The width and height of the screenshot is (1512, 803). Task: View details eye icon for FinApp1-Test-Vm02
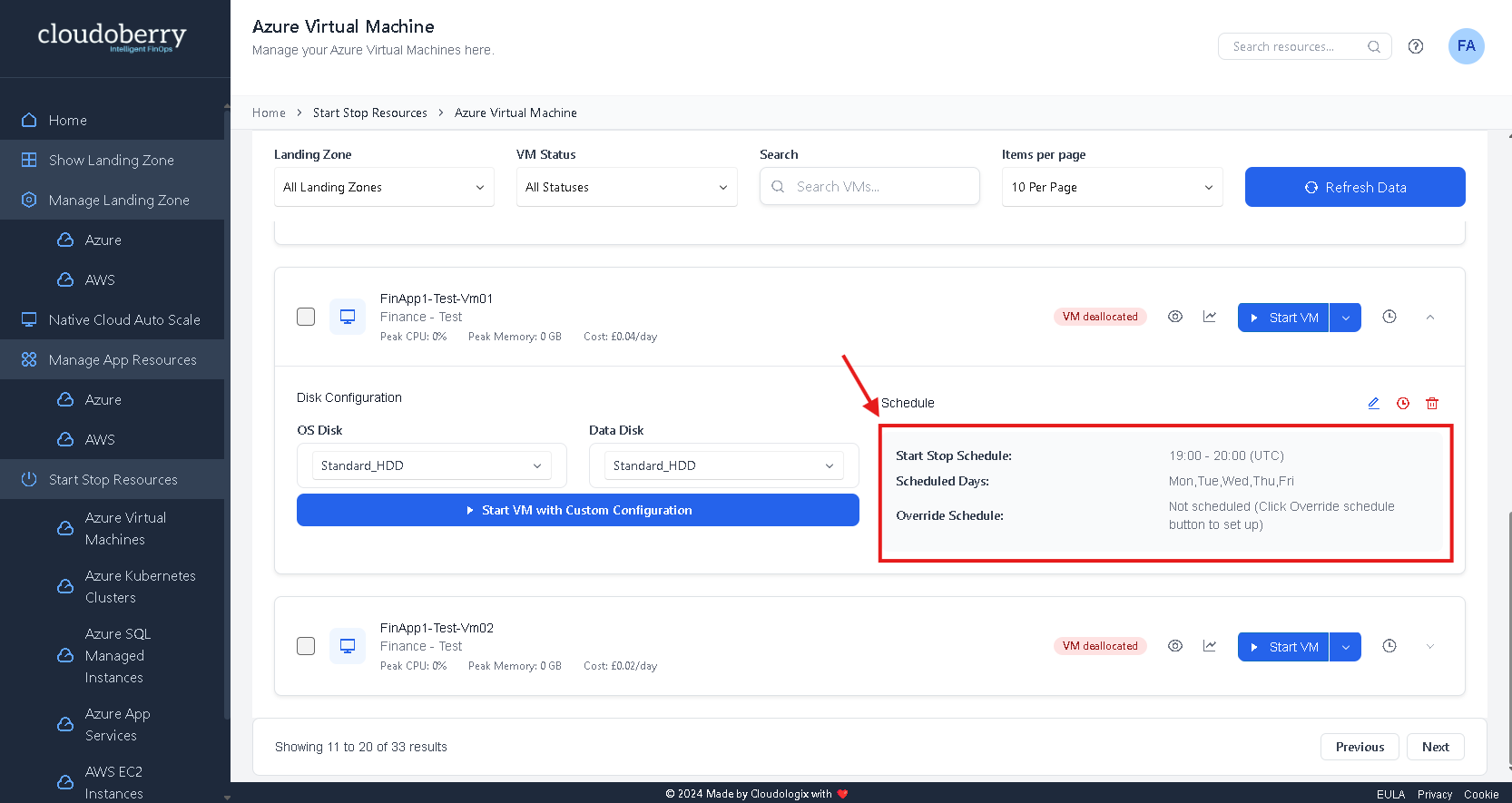[1175, 646]
